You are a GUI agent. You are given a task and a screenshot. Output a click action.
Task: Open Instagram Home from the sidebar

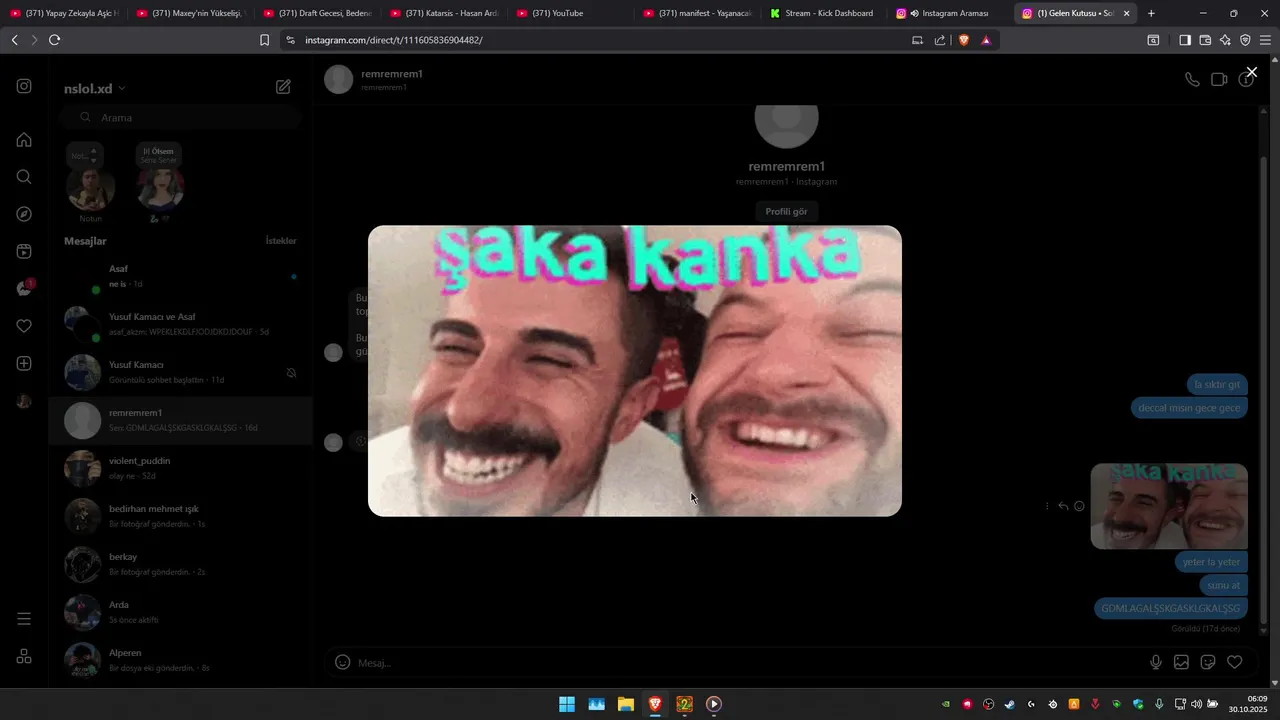[24, 139]
